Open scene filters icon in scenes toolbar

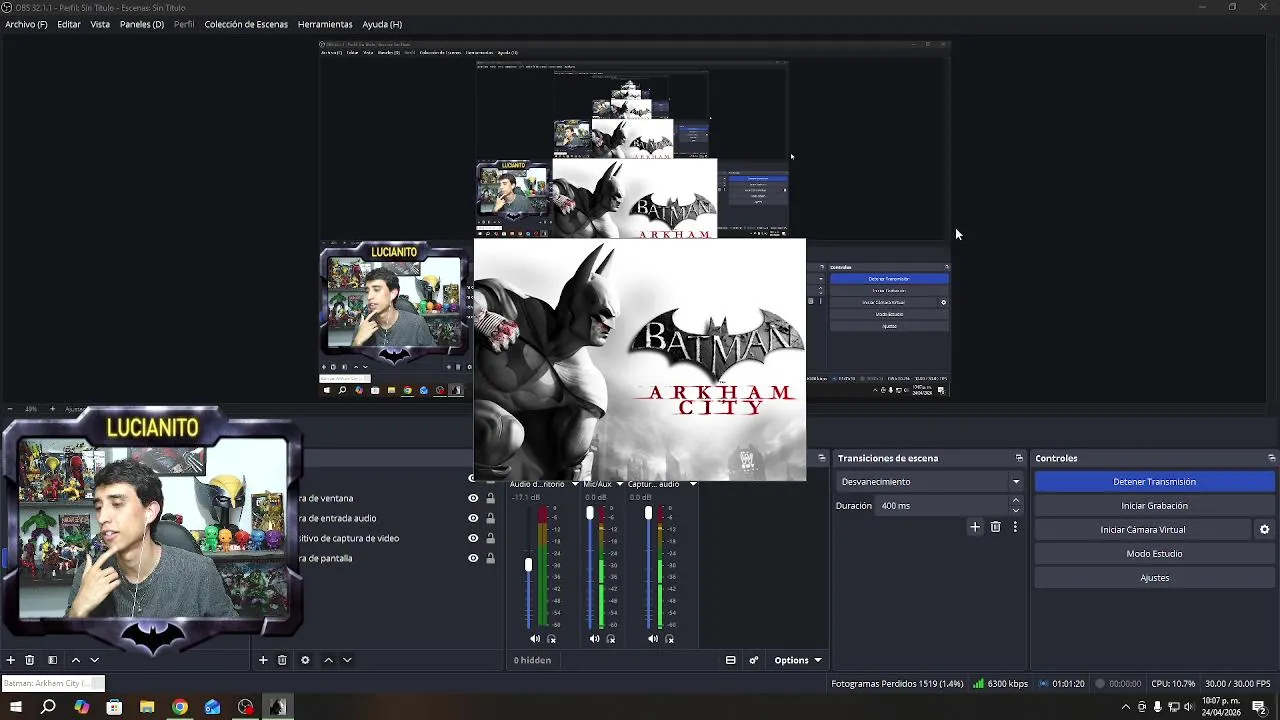point(52,660)
